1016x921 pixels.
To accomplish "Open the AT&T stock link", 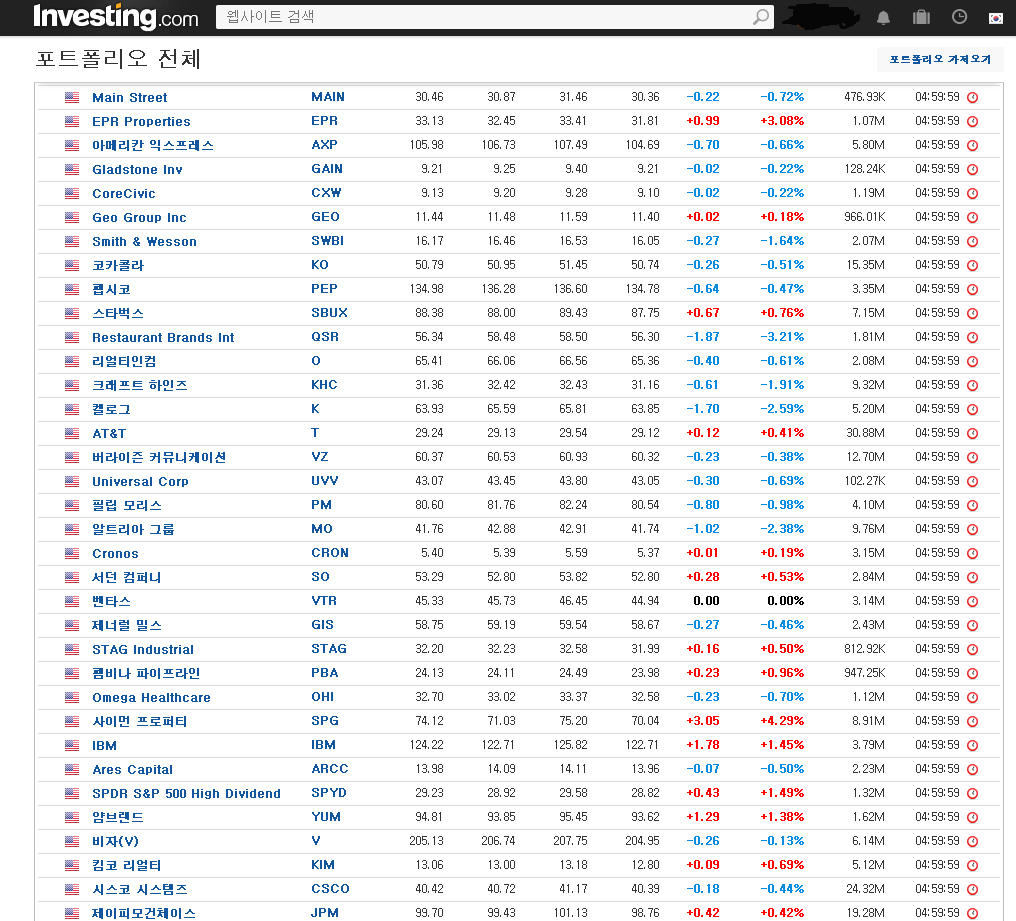I will click(x=109, y=433).
